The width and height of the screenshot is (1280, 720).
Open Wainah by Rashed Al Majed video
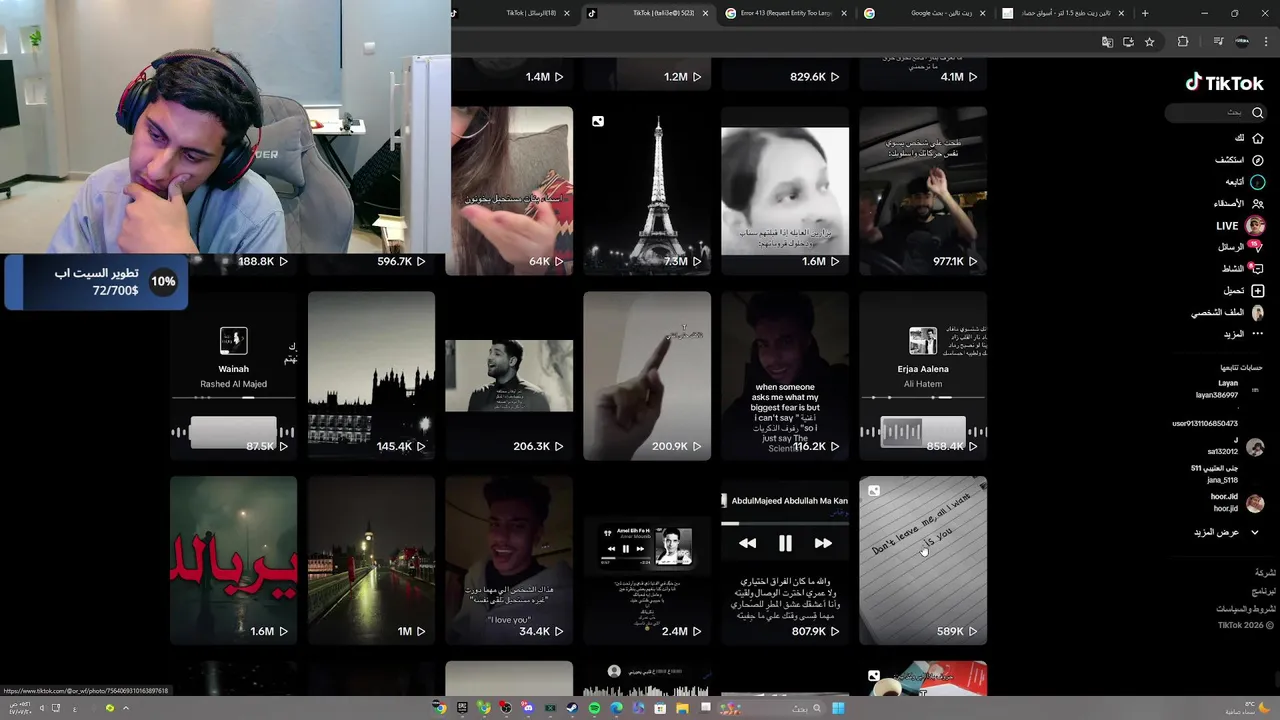pos(233,376)
